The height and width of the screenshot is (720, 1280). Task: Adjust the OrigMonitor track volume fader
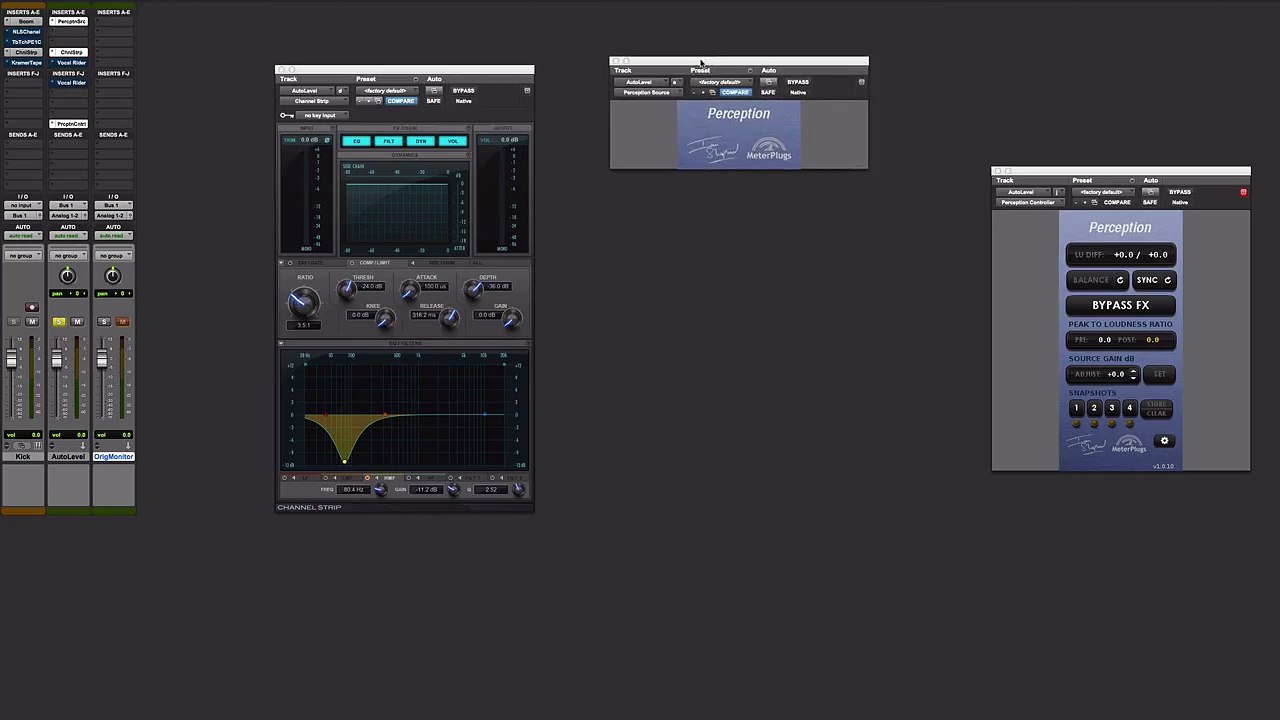102,359
